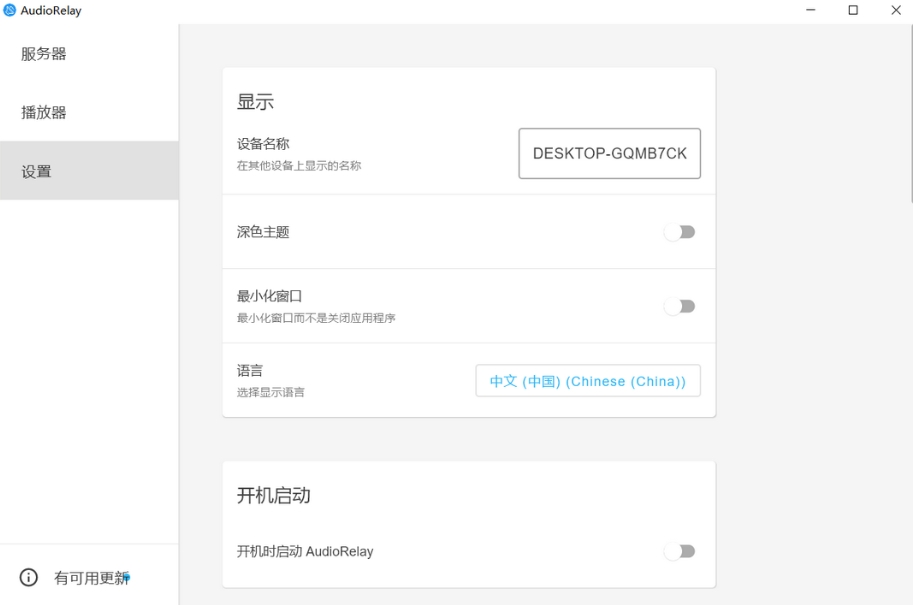
Task: Open the 播放器 section
Action: pos(89,112)
